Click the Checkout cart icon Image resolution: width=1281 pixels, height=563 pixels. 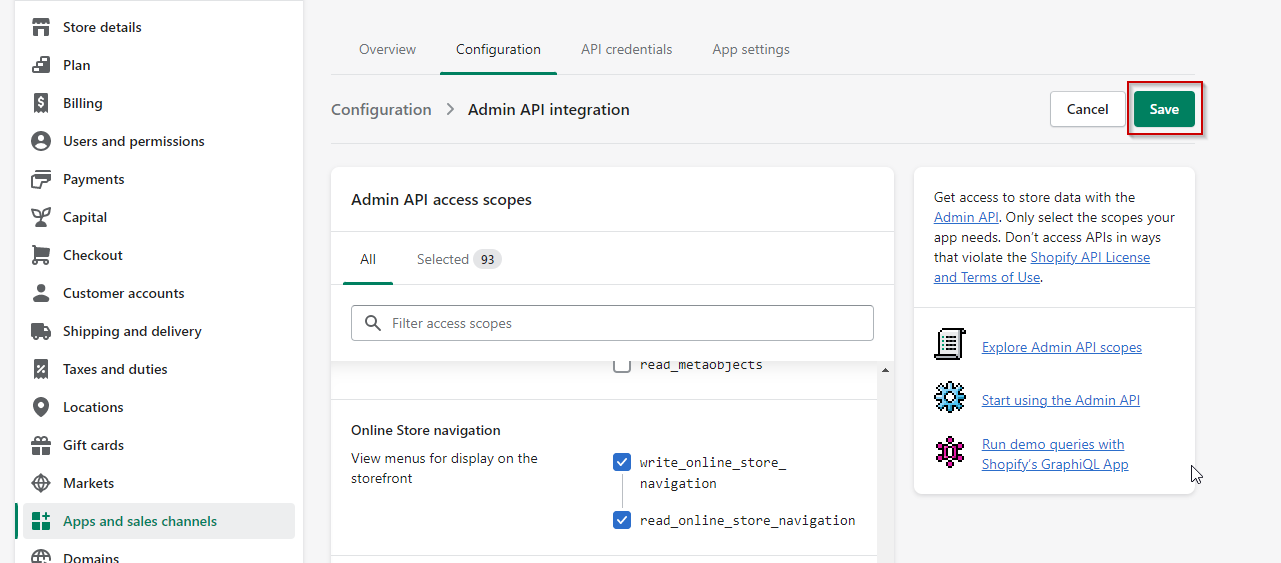click(x=41, y=255)
